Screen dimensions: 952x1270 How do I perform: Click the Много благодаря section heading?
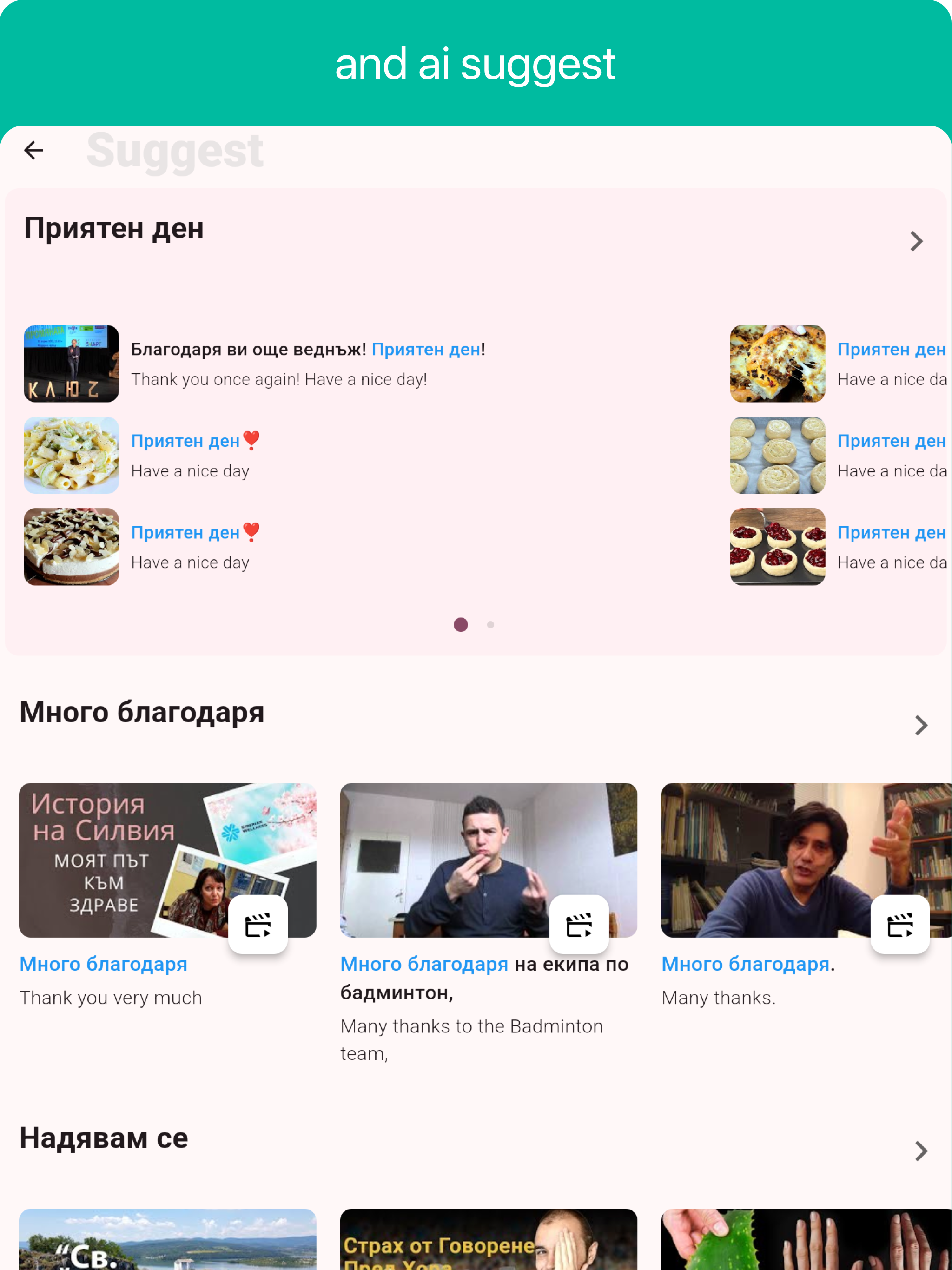(x=142, y=713)
